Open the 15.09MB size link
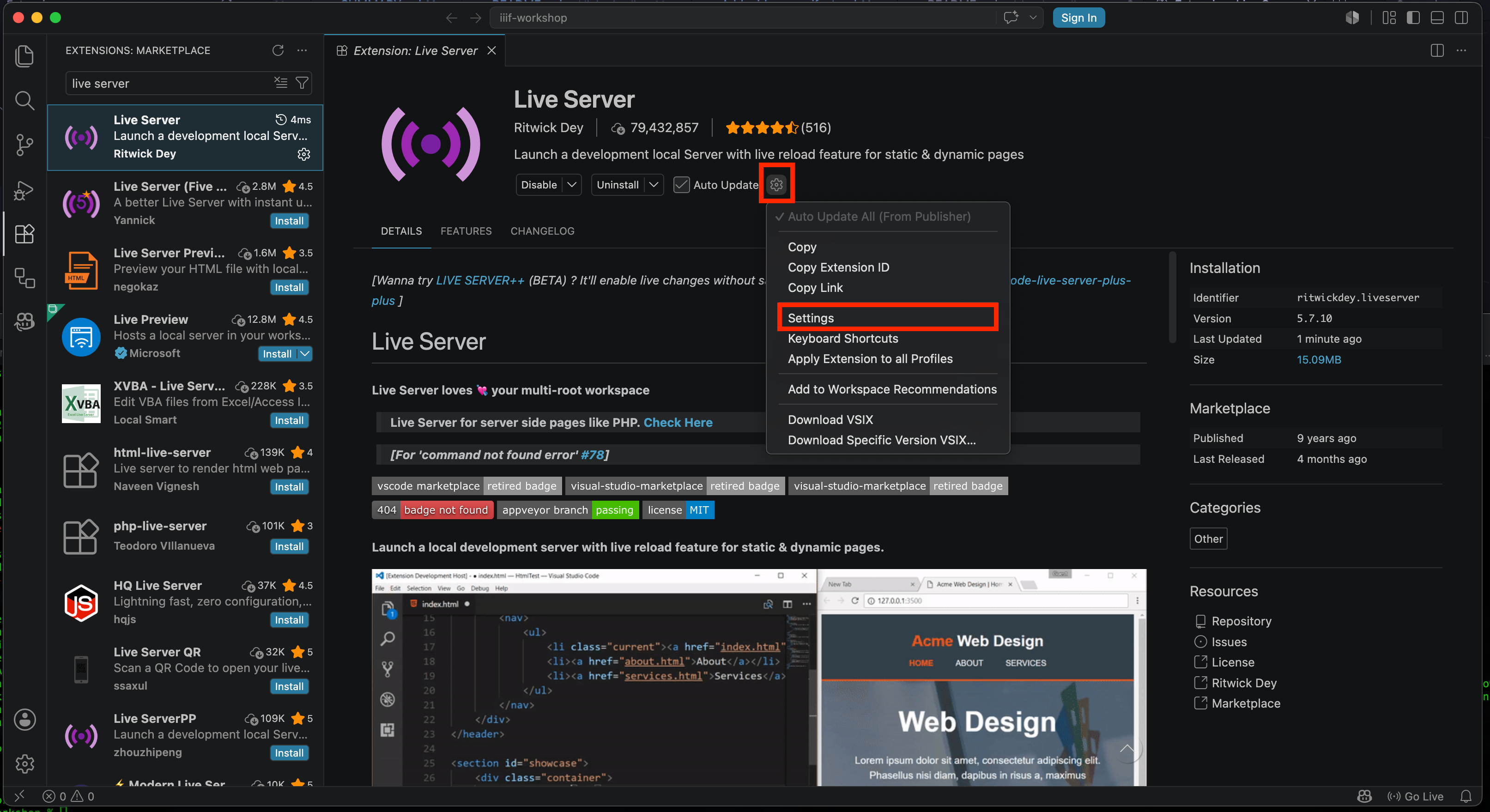Image resolution: width=1490 pixels, height=812 pixels. point(1318,359)
